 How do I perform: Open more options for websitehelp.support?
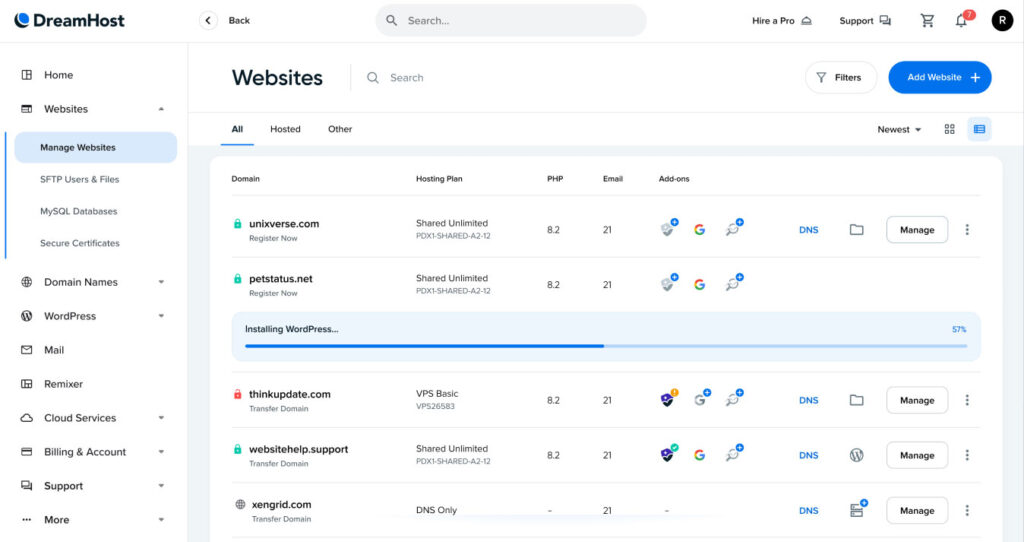(967, 455)
